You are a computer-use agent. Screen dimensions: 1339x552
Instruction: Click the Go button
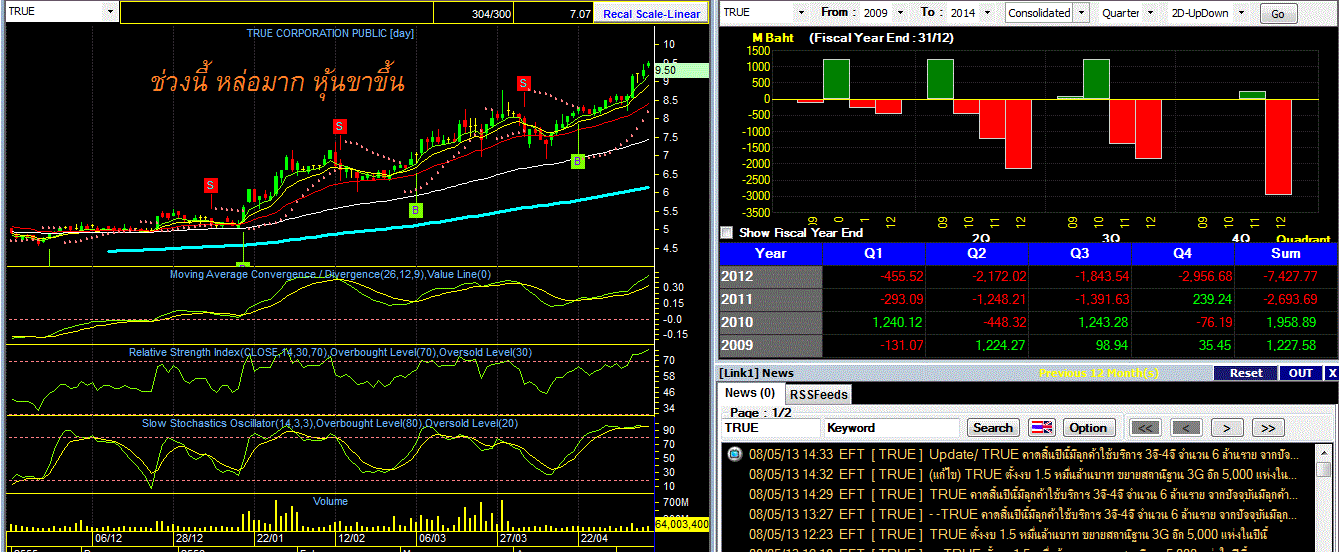click(x=1278, y=14)
